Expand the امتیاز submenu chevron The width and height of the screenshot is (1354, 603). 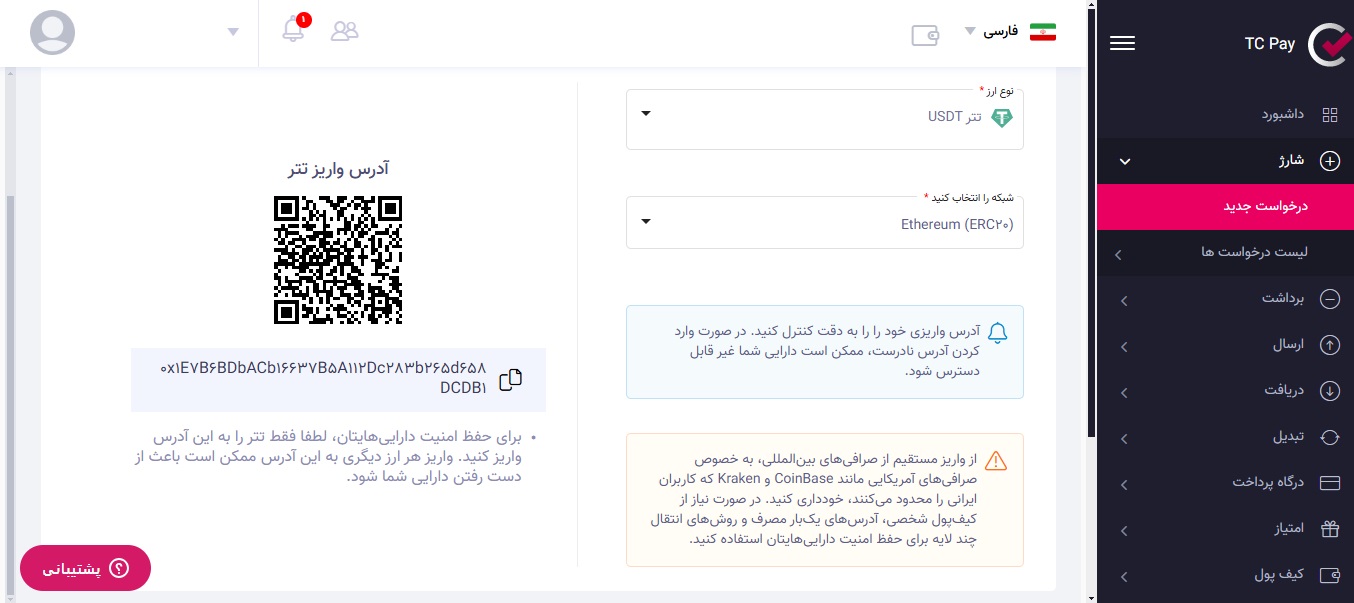[x=1124, y=530]
